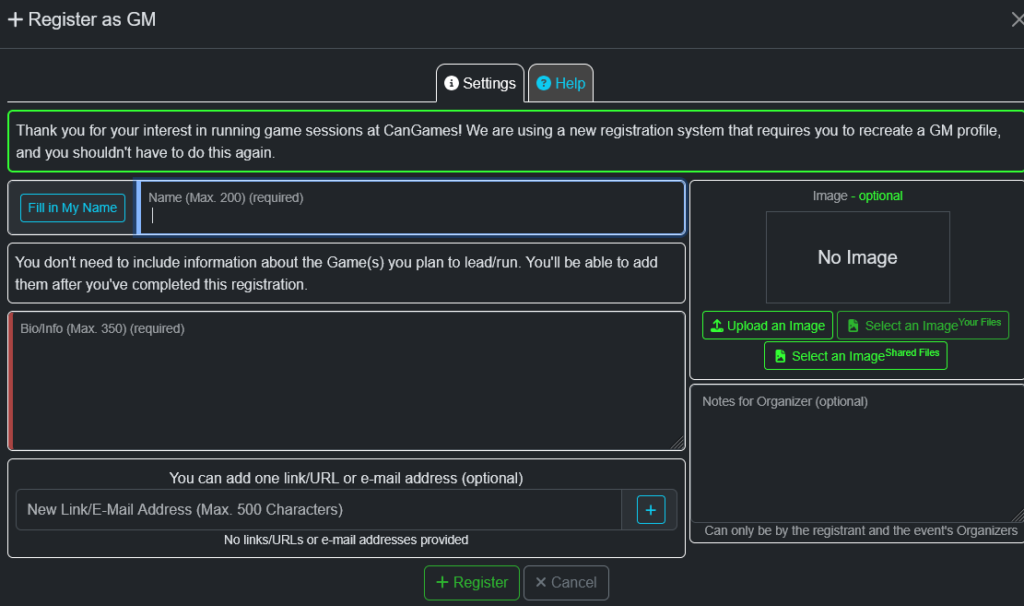Submit the form with the Register button
This screenshot has height=606, width=1024.
pyautogui.click(x=472, y=582)
